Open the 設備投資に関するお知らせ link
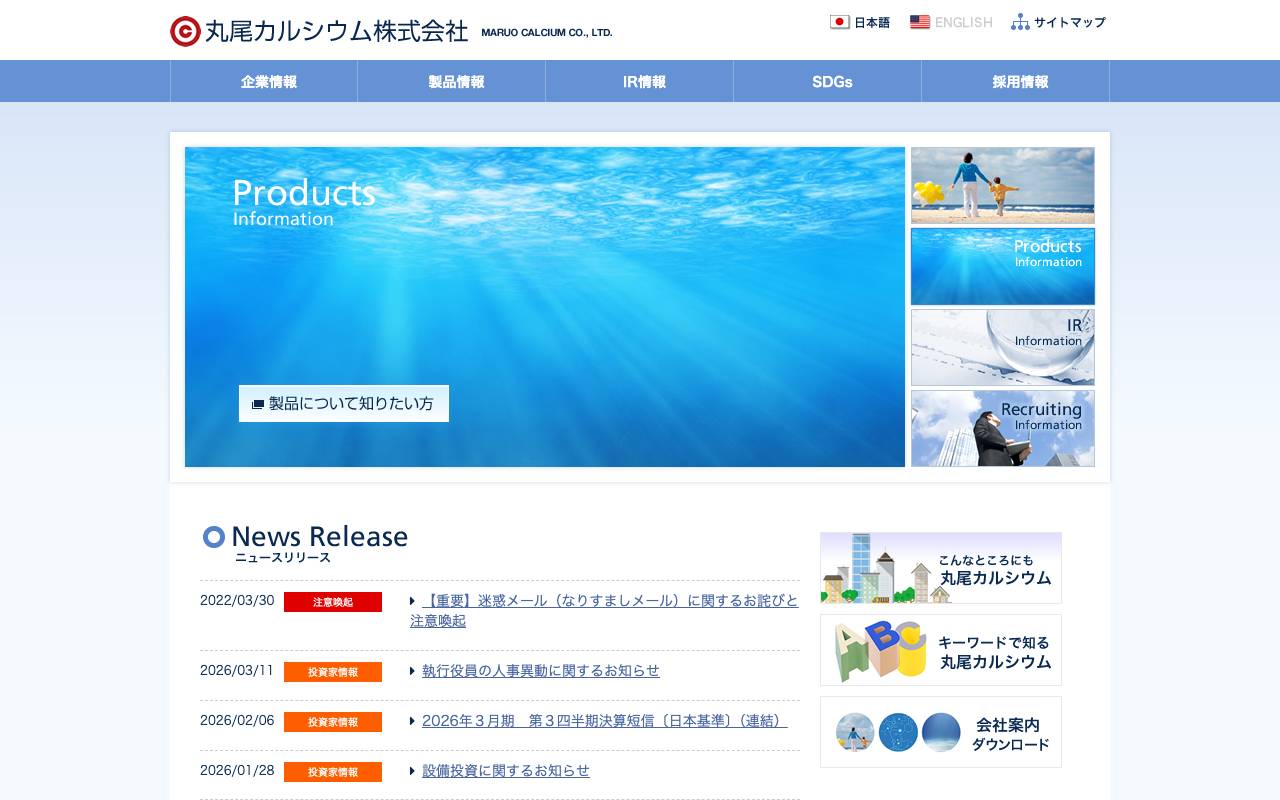The height and width of the screenshot is (800, 1280). pyautogui.click(x=504, y=771)
